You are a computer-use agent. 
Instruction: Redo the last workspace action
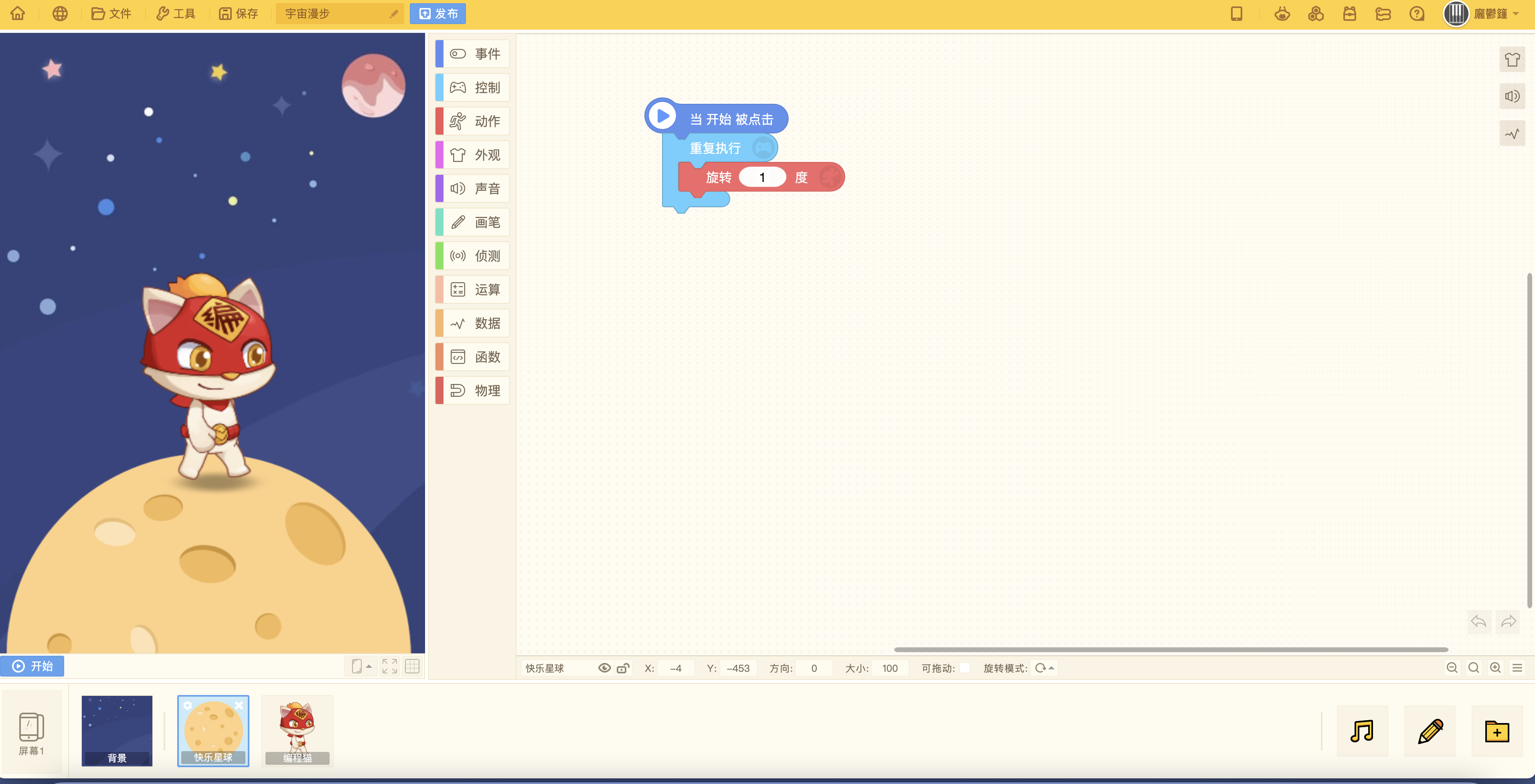(x=1508, y=621)
